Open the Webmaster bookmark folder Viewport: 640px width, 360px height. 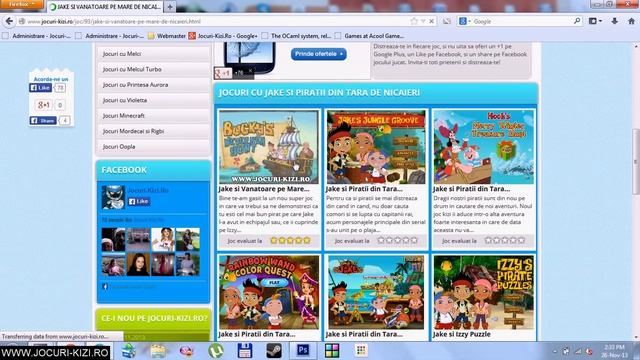(x=167, y=36)
